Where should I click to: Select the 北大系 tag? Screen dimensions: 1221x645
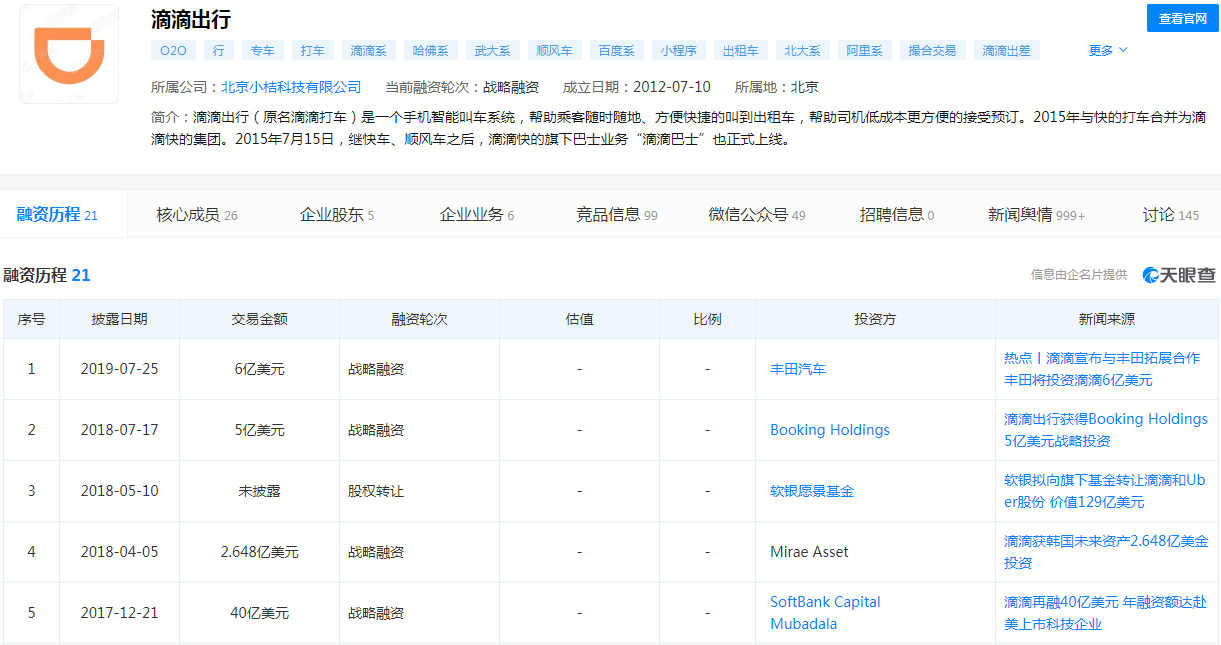802,50
